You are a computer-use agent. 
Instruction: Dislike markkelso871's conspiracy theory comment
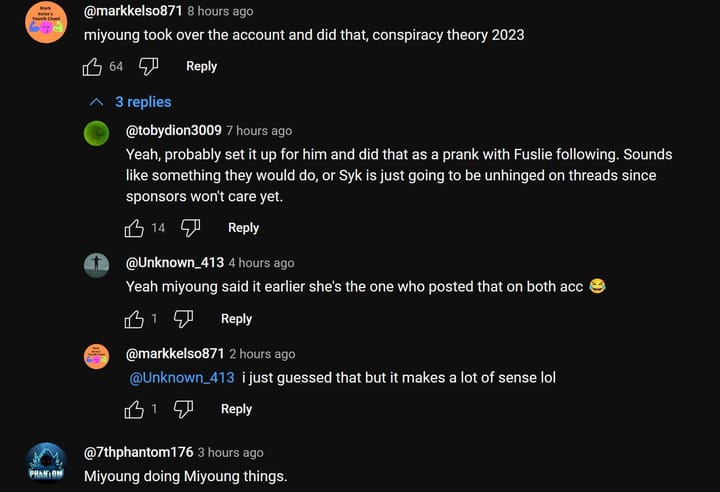pos(148,66)
